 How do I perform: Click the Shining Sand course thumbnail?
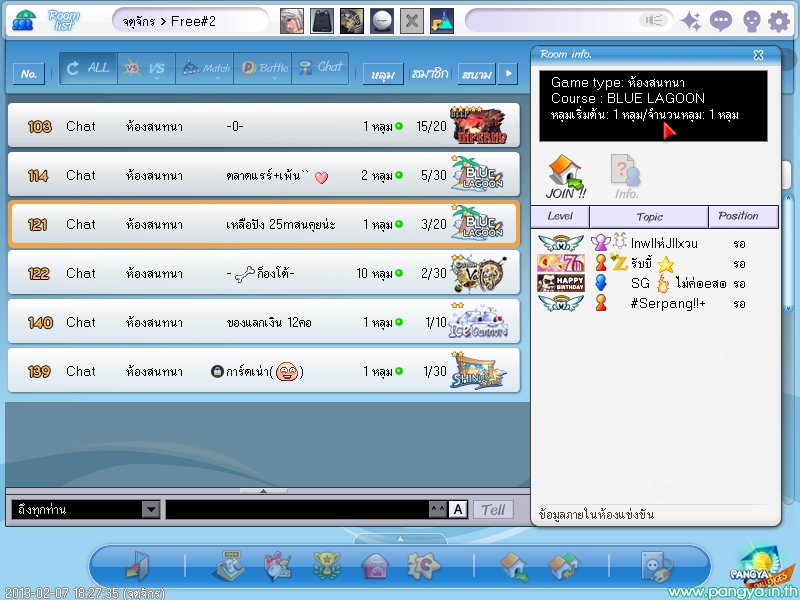[478, 370]
